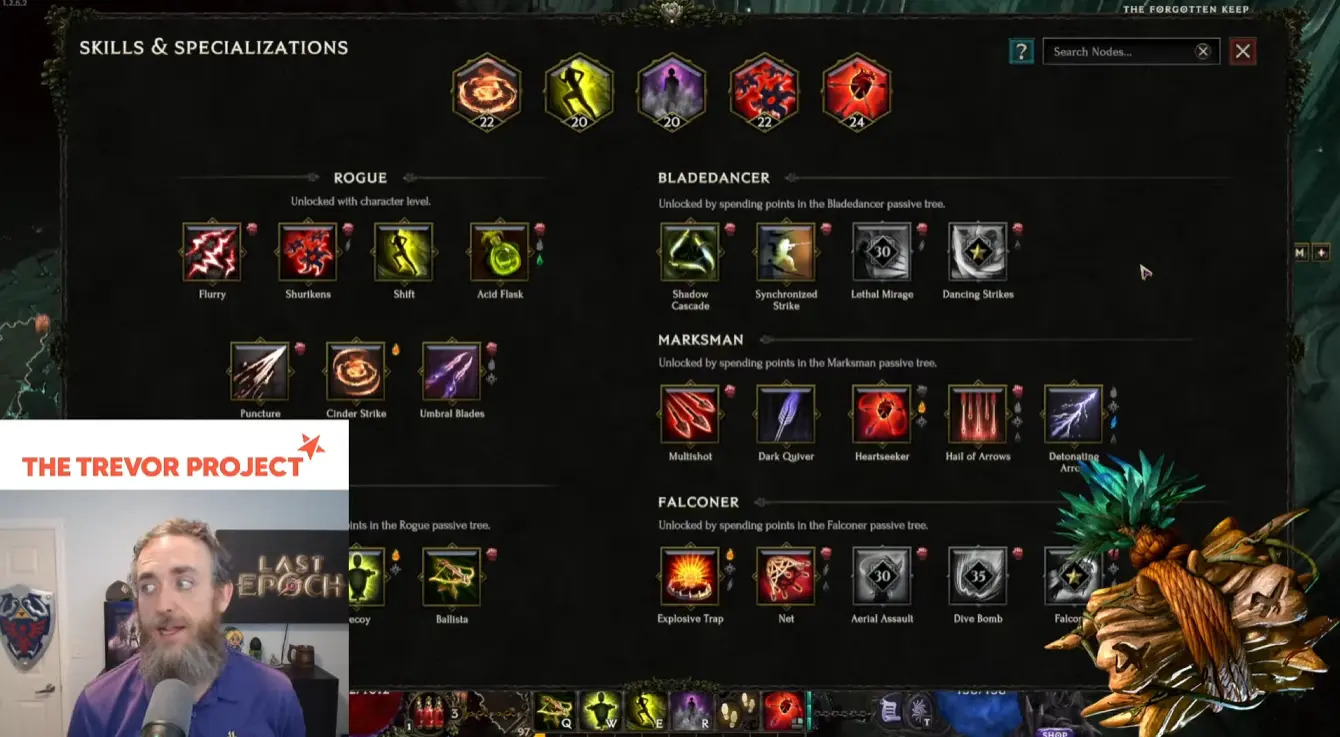
Task: Click the Shurikens skill icon
Action: click(307, 252)
